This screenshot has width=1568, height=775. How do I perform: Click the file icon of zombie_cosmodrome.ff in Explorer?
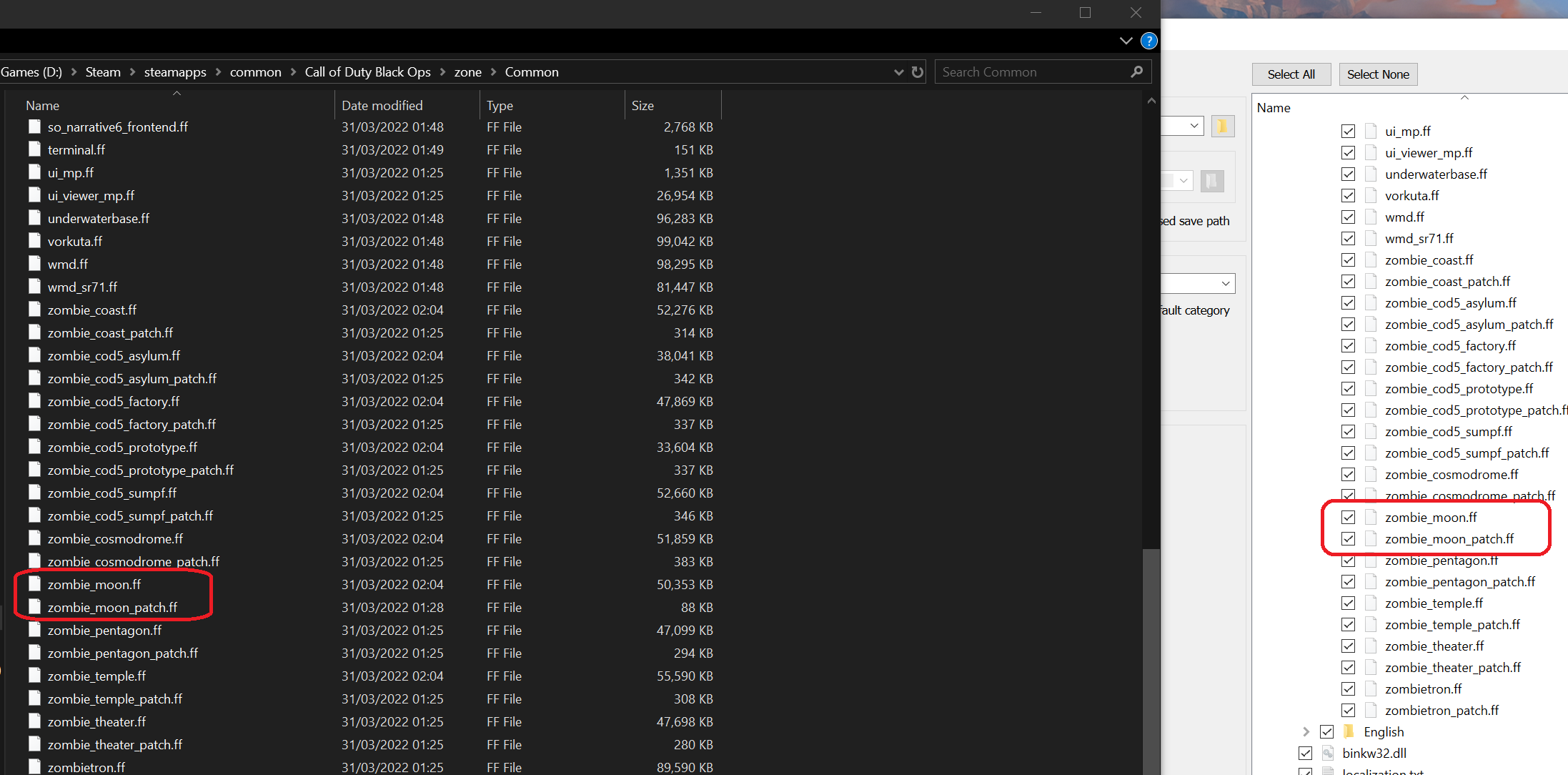point(34,538)
